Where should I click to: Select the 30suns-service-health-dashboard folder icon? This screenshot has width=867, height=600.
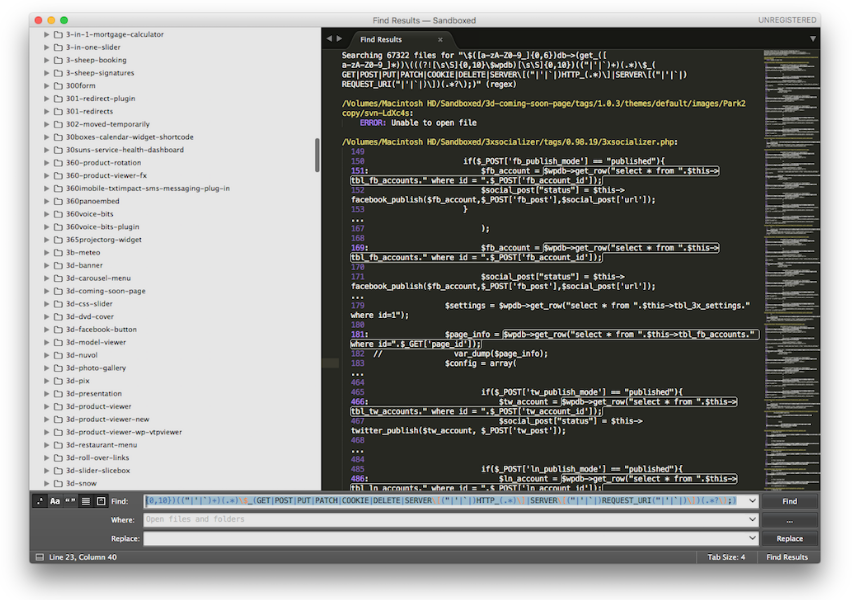(x=58, y=150)
